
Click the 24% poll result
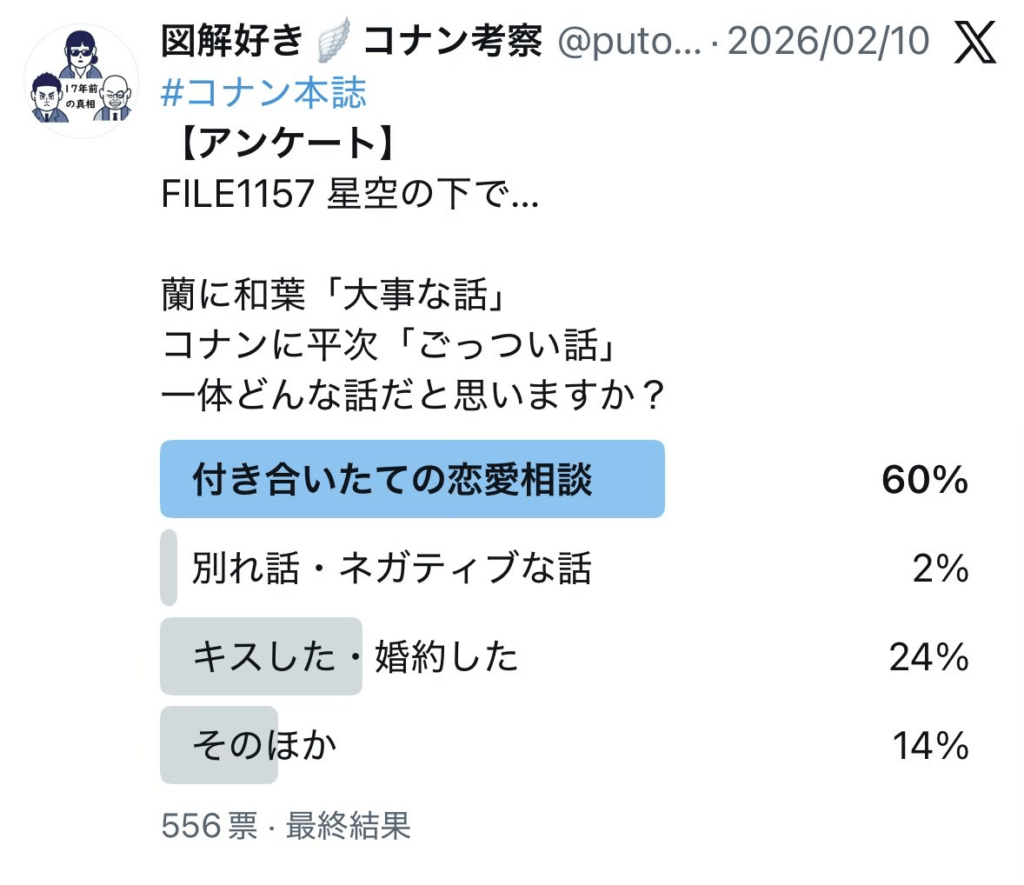(929, 657)
